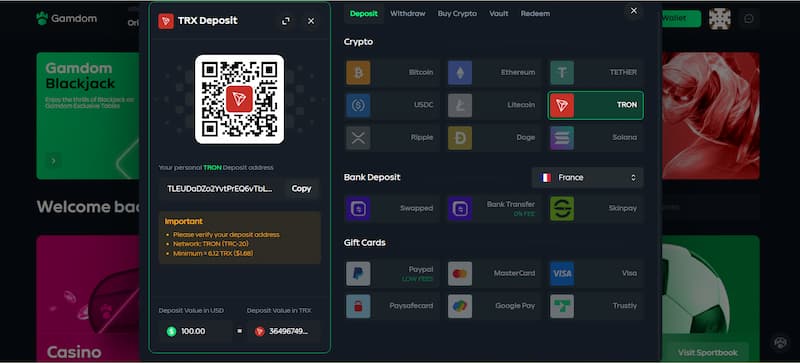
Task: Choose Bank Transfer 0% fee option
Action: click(494, 208)
